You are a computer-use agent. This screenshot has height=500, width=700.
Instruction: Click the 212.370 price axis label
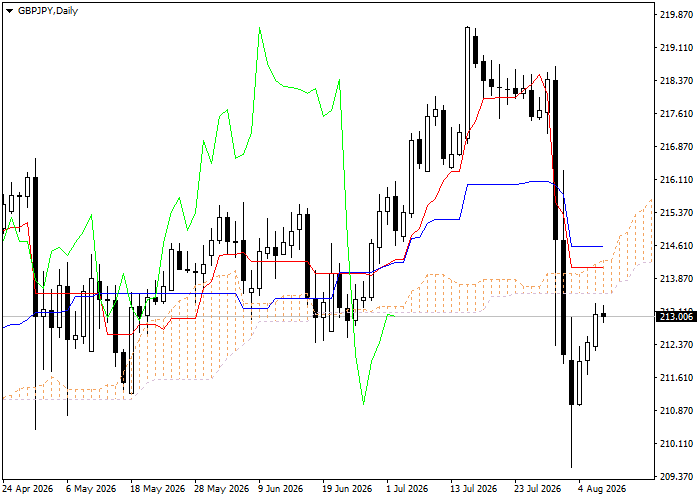pos(676,345)
